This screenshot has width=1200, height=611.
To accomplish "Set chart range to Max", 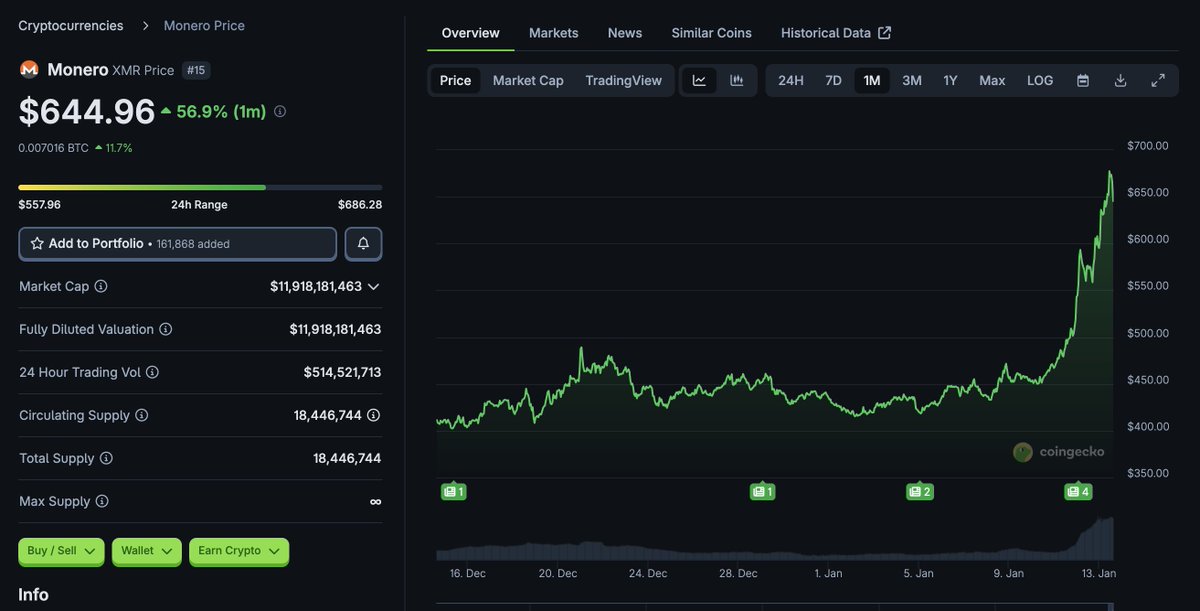I will click(x=992, y=80).
